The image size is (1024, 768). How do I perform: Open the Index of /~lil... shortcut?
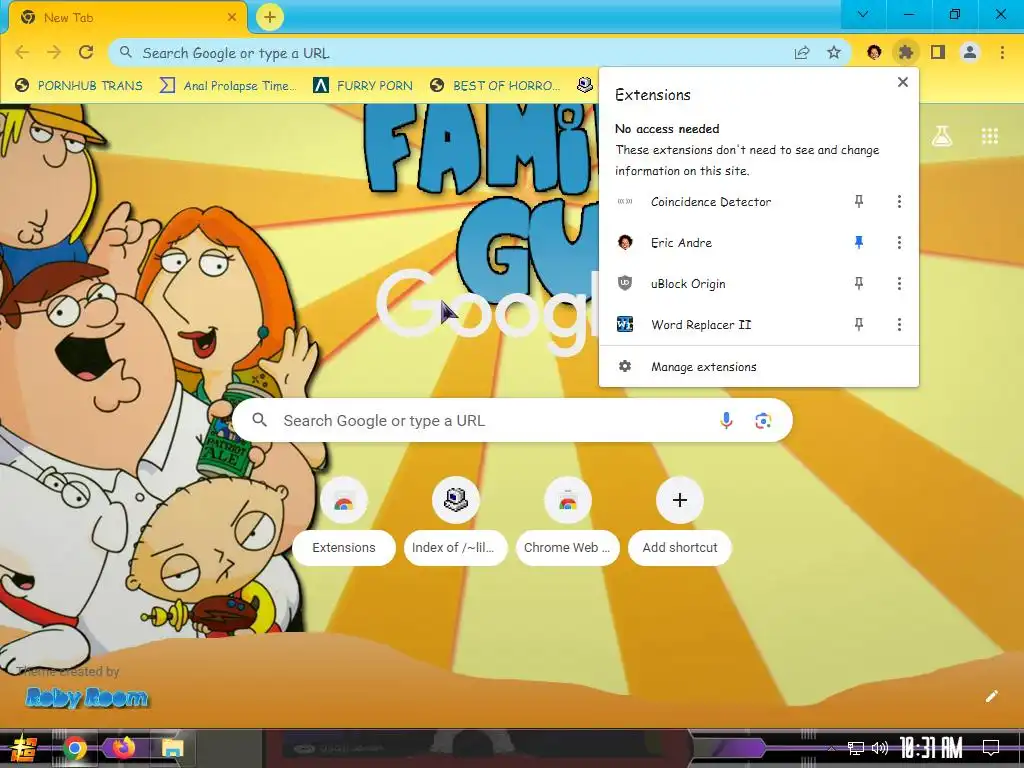coord(455,521)
